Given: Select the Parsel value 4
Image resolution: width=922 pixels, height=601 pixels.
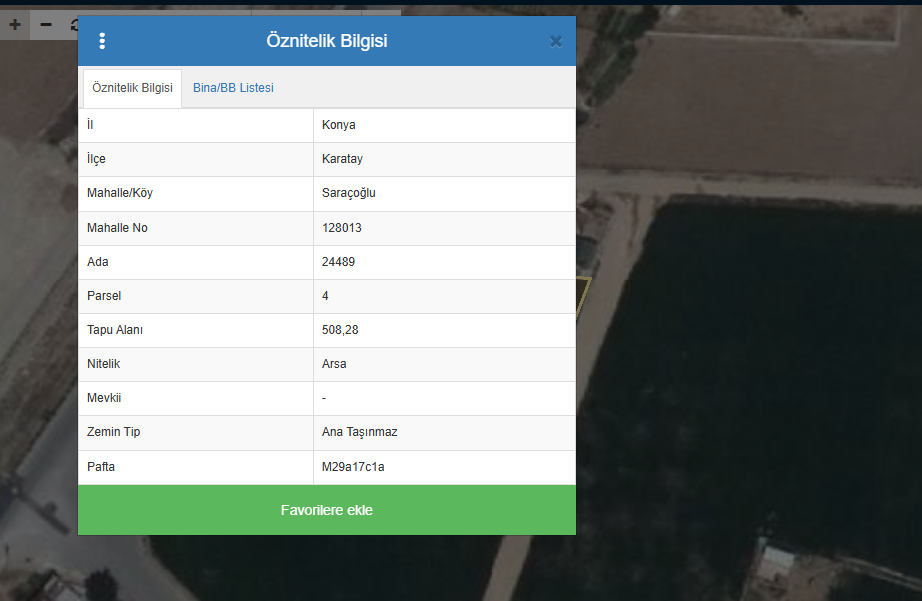Looking at the screenshot, I should 326,296.
